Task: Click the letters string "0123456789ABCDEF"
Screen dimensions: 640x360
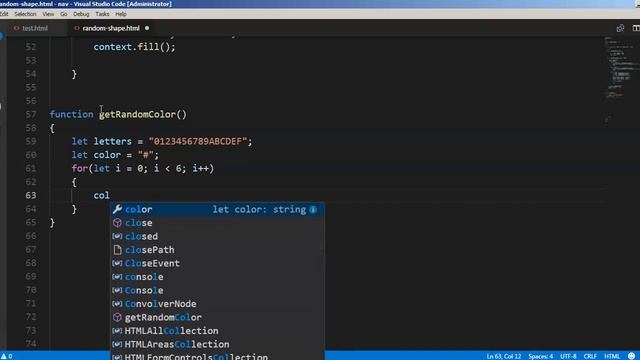Action: (198, 141)
